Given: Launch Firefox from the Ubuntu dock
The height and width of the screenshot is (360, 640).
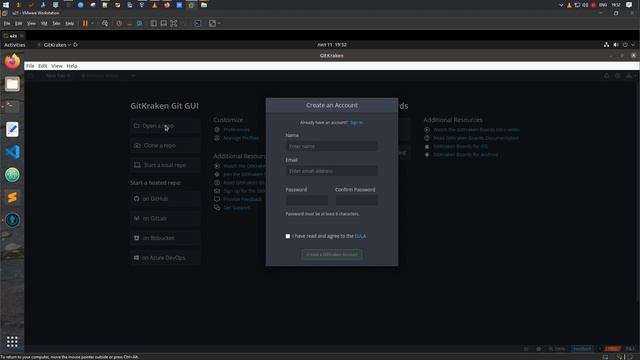Looking at the screenshot, I should click(12, 62).
